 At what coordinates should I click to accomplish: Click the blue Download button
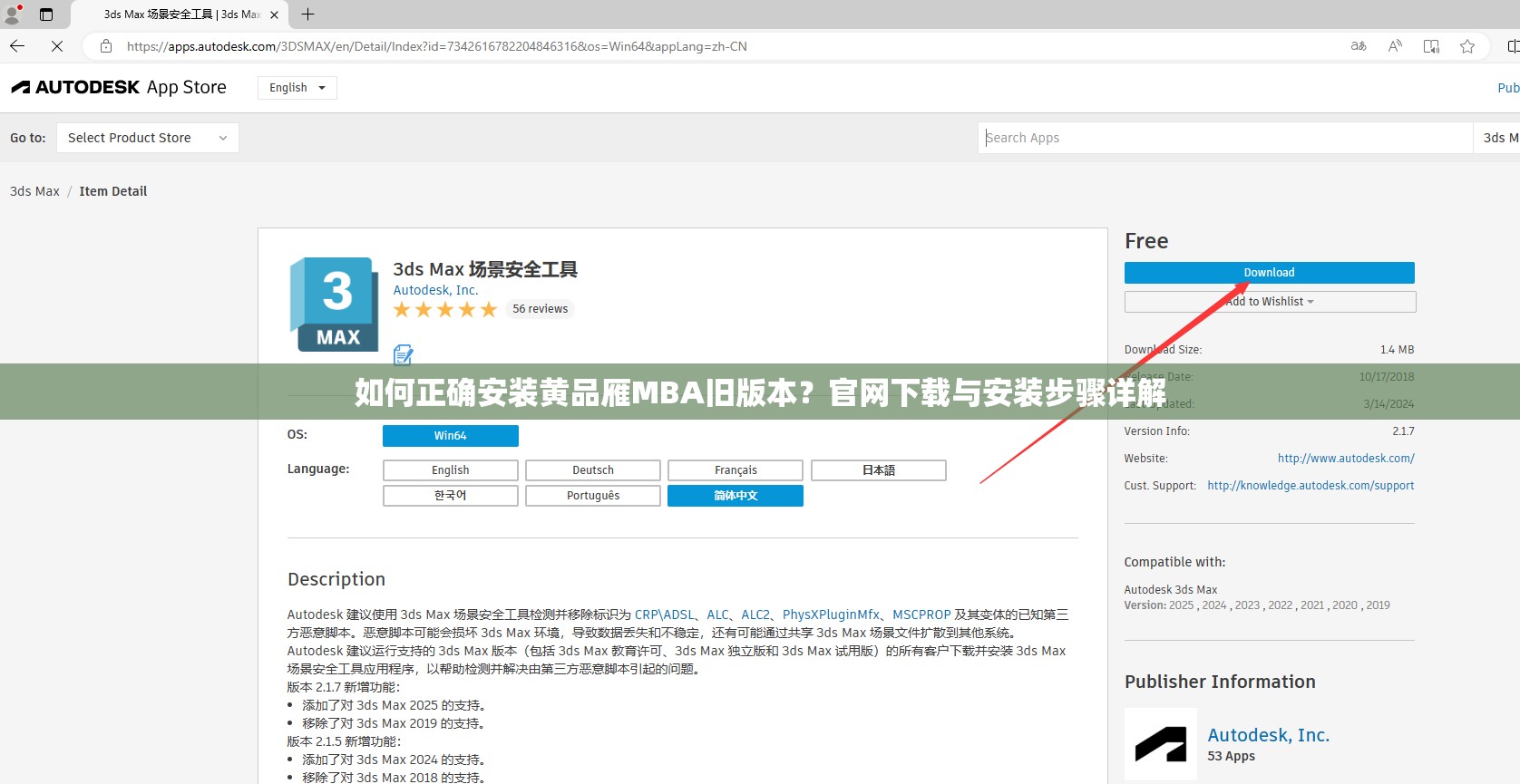pos(1270,273)
